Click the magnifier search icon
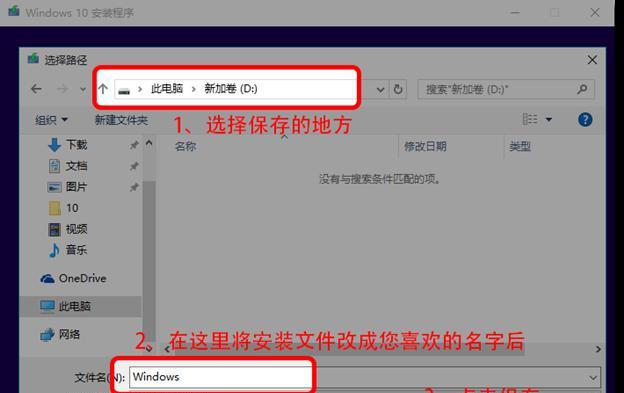624x393 pixels. (x=582, y=89)
